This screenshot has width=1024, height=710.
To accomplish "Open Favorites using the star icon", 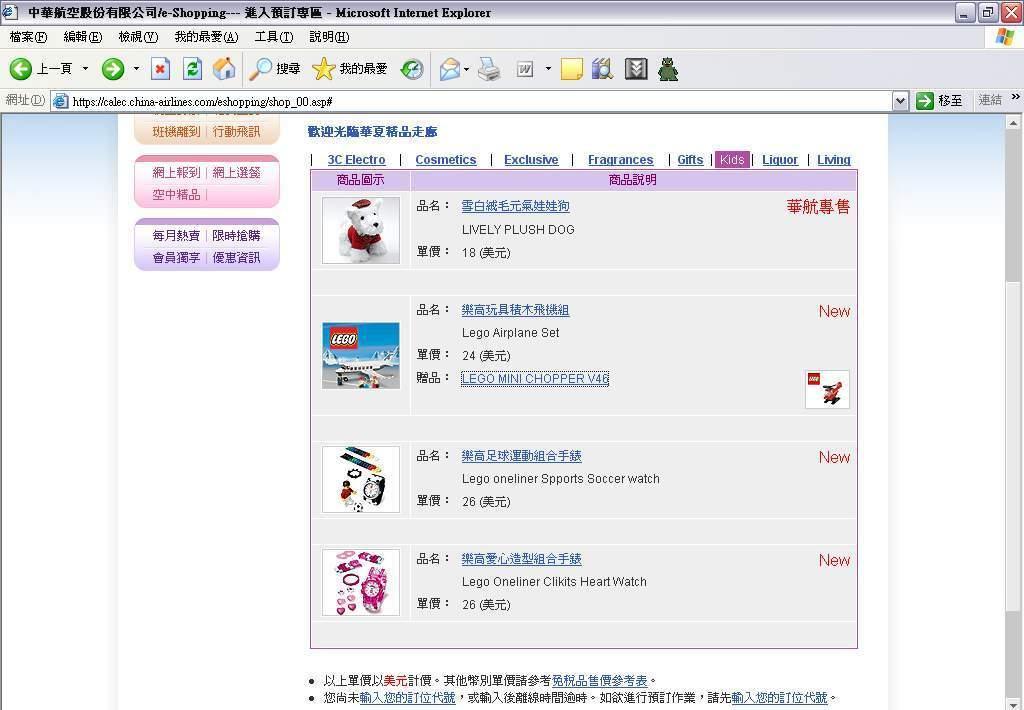I will coord(323,69).
